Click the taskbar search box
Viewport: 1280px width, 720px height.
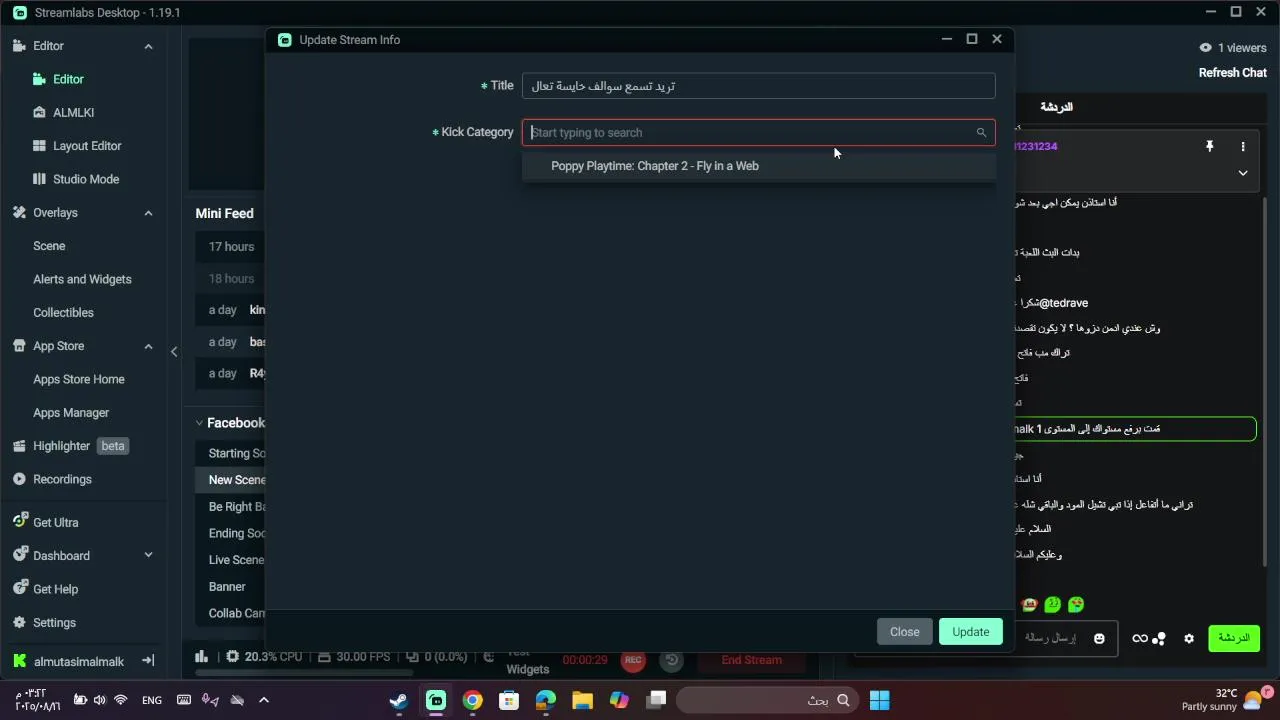[x=770, y=701]
